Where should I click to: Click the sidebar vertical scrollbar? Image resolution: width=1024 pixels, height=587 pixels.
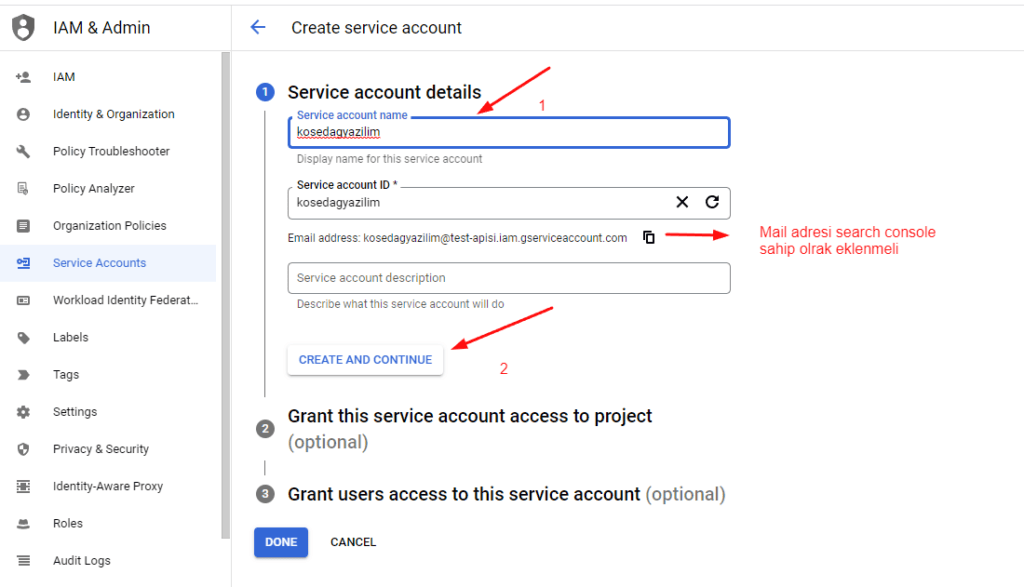pos(225,295)
